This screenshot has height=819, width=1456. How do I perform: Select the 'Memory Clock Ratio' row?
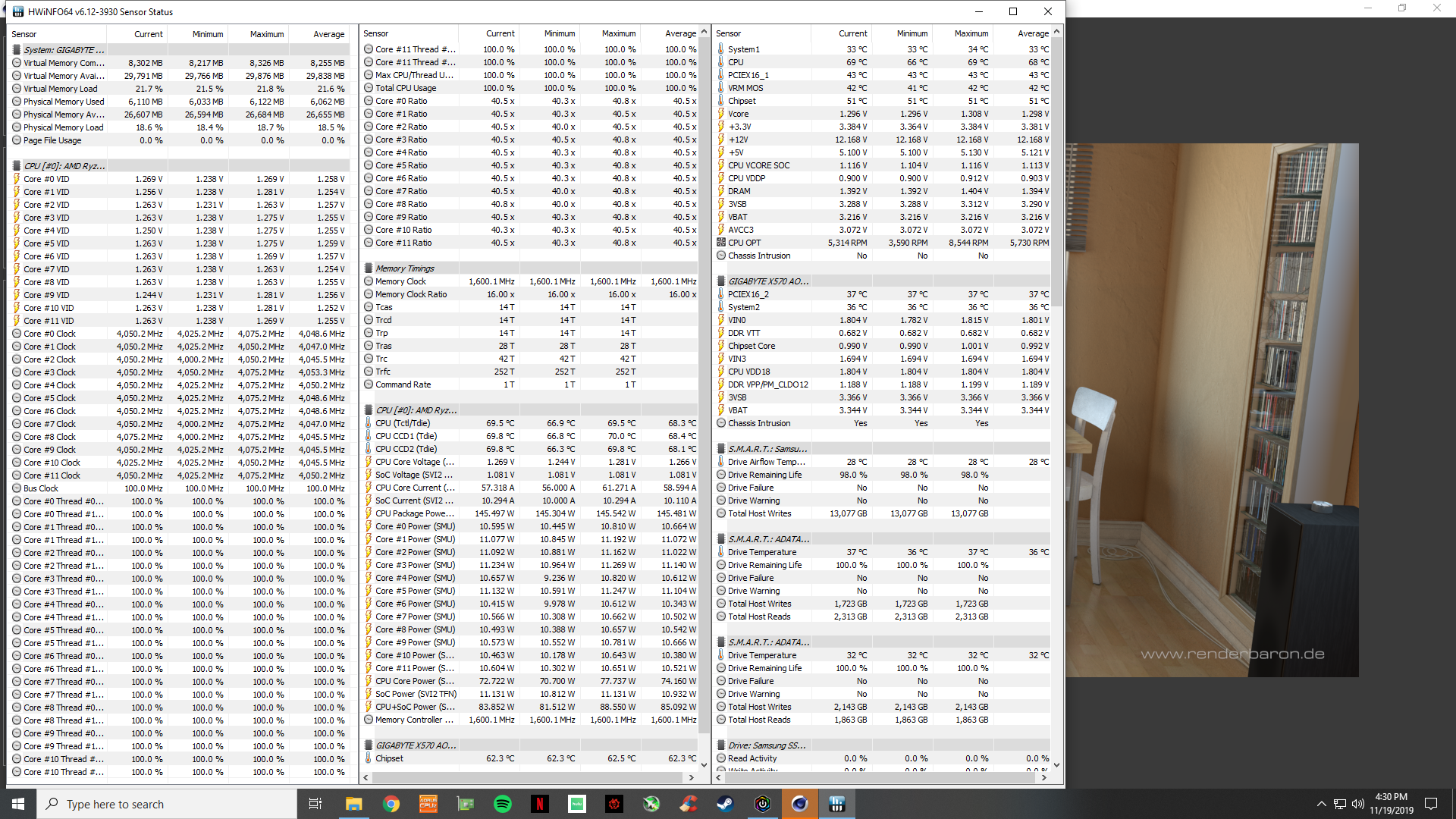(x=530, y=294)
